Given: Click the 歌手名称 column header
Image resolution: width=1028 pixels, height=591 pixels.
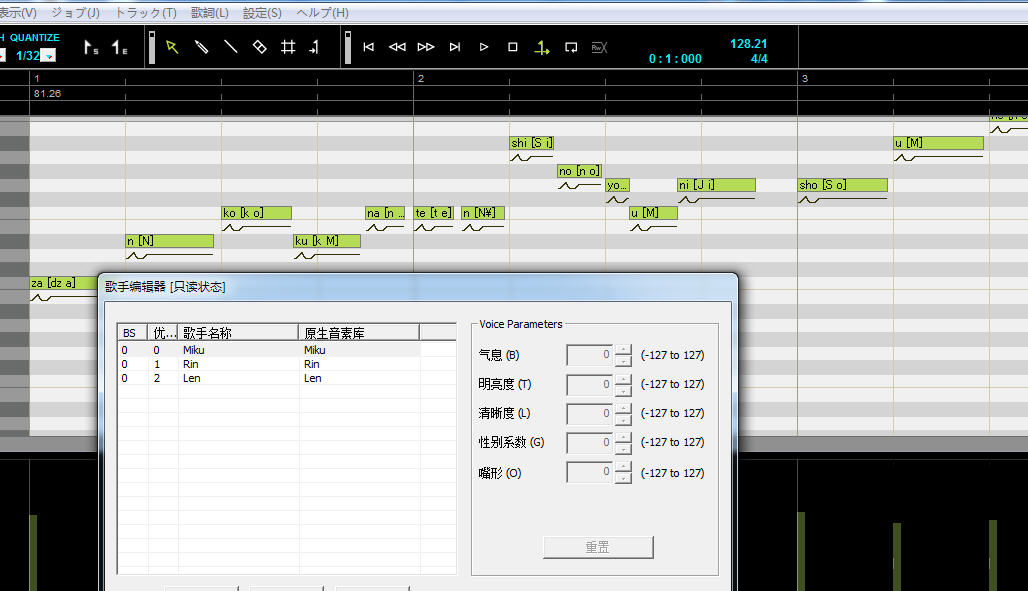Looking at the screenshot, I should pyautogui.click(x=238, y=333).
